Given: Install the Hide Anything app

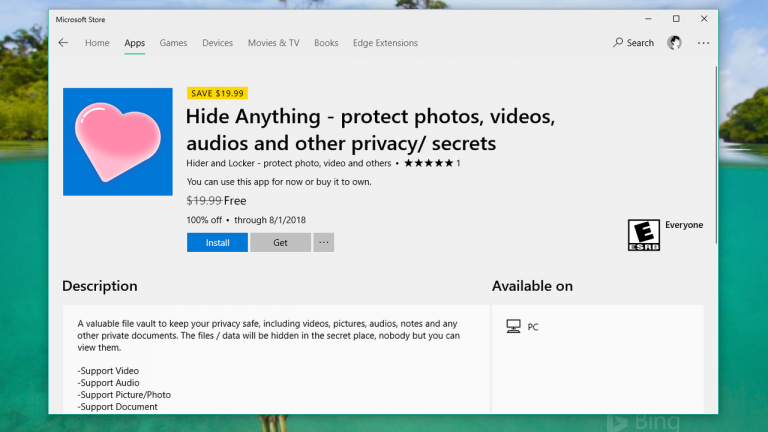Looking at the screenshot, I should pyautogui.click(x=217, y=242).
